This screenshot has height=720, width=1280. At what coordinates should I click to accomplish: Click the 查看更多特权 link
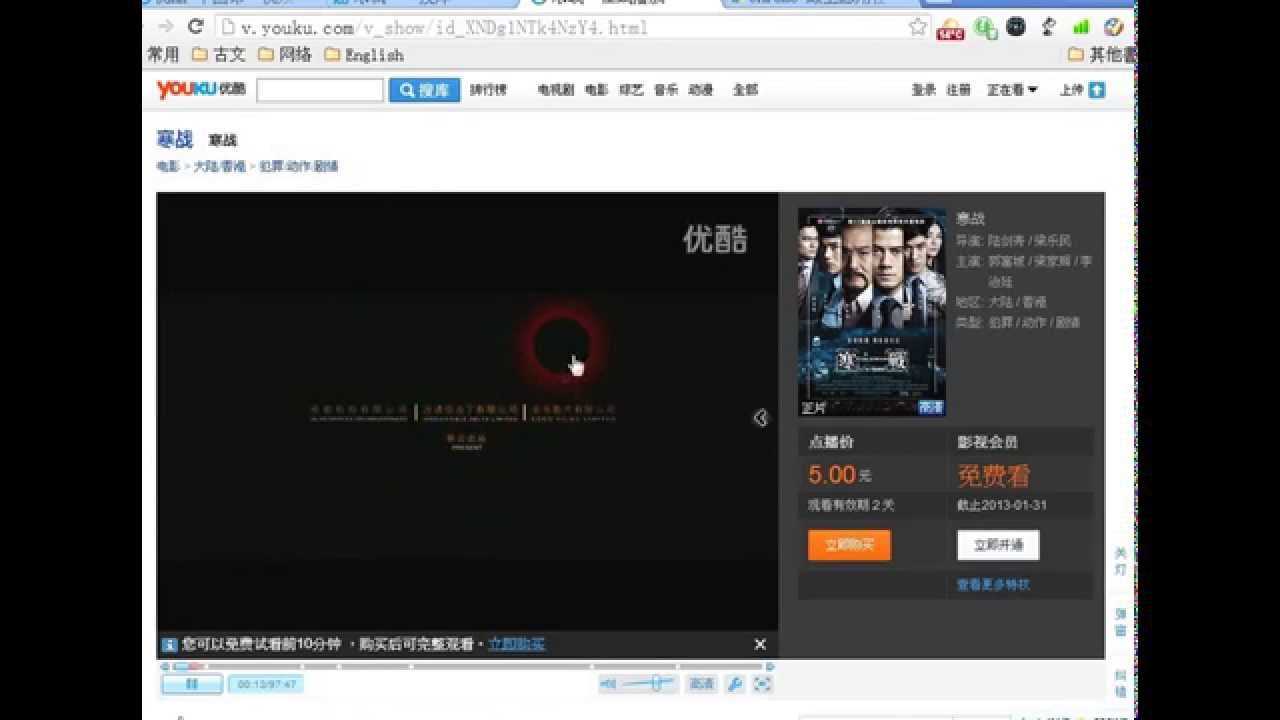[993, 585]
